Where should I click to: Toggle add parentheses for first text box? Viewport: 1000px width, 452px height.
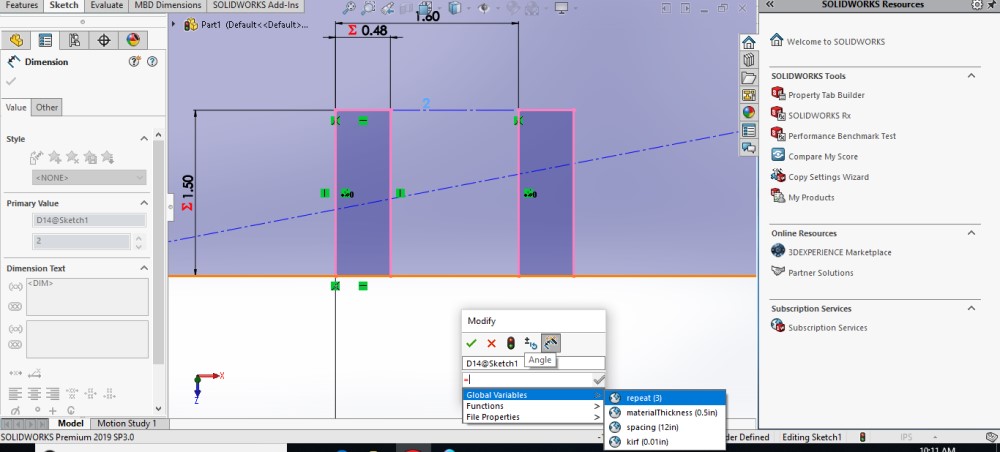(x=15, y=288)
